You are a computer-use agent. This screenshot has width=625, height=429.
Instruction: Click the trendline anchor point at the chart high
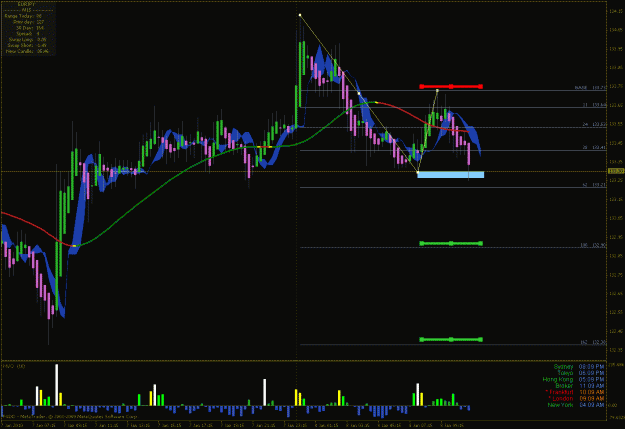coord(300,15)
